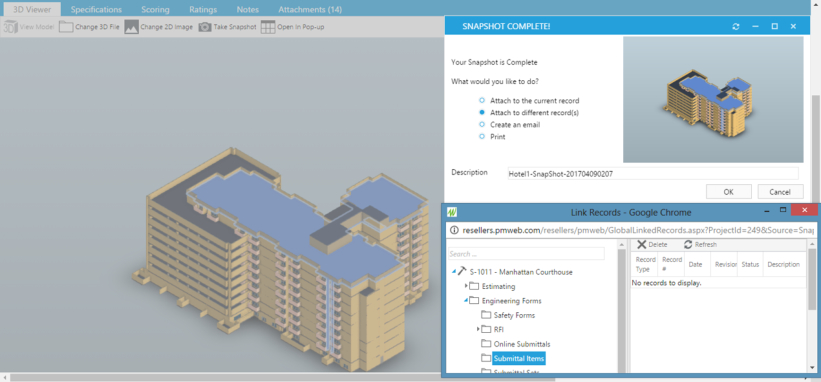The height and width of the screenshot is (382, 821).
Task: Select Attach to the current record
Action: [x=482, y=100]
